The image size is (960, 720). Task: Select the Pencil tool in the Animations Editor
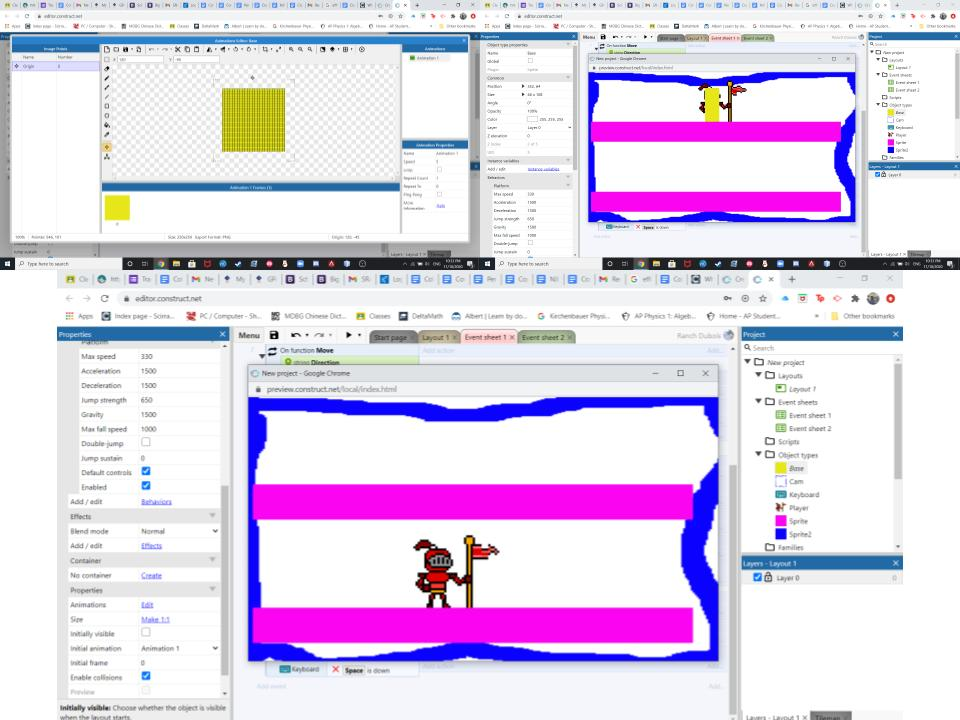(107, 78)
